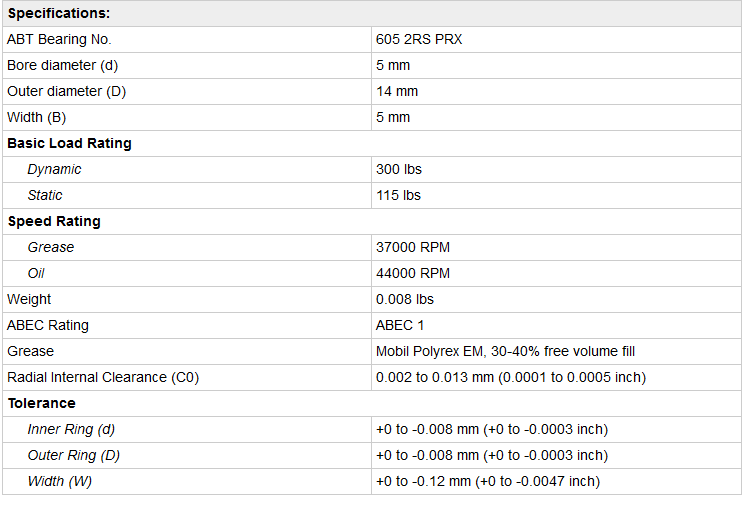
Task: Select the ABT Bearing No. label
Action: tap(59, 39)
